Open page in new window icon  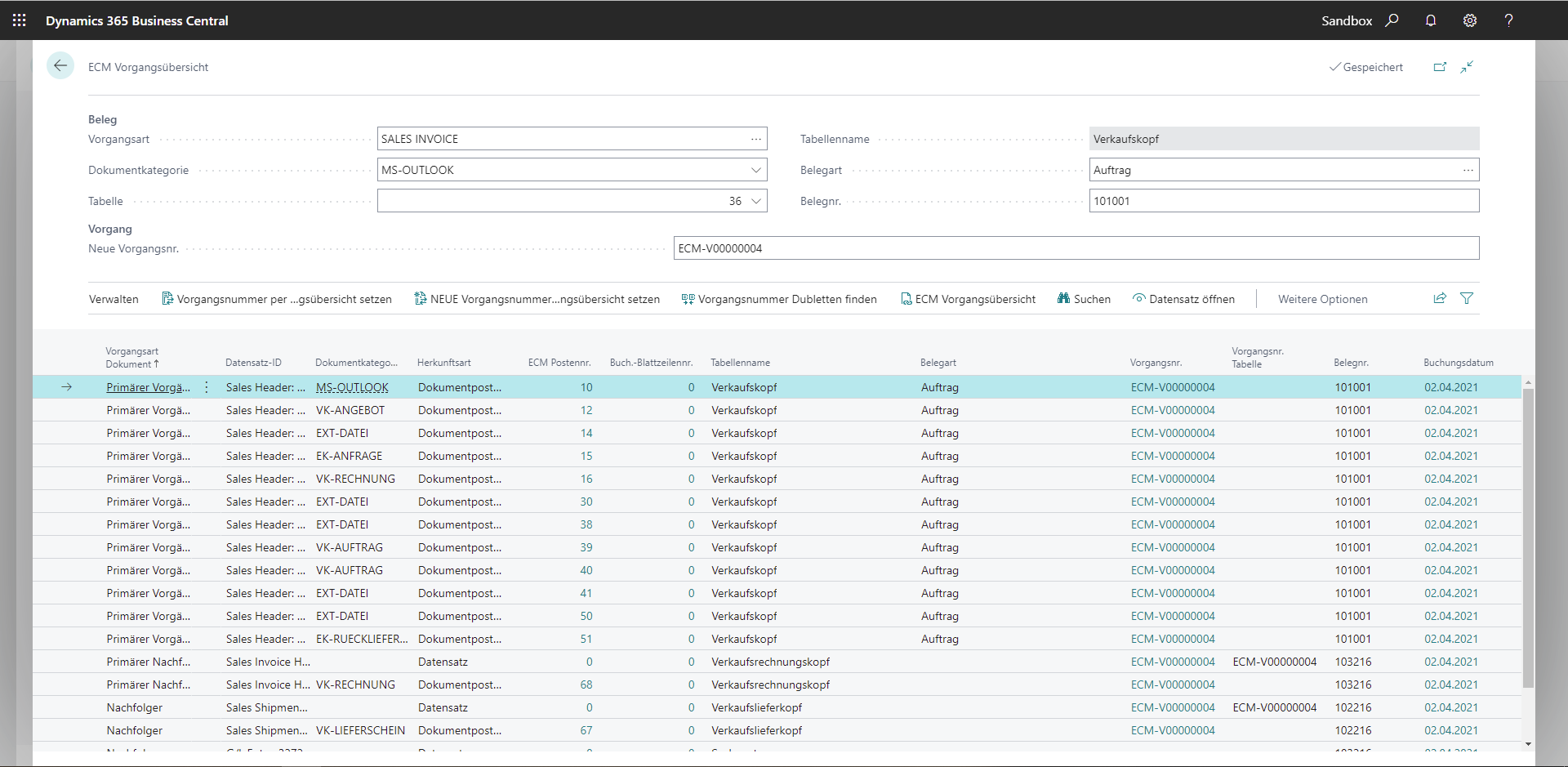click(x=1440, y=67)
